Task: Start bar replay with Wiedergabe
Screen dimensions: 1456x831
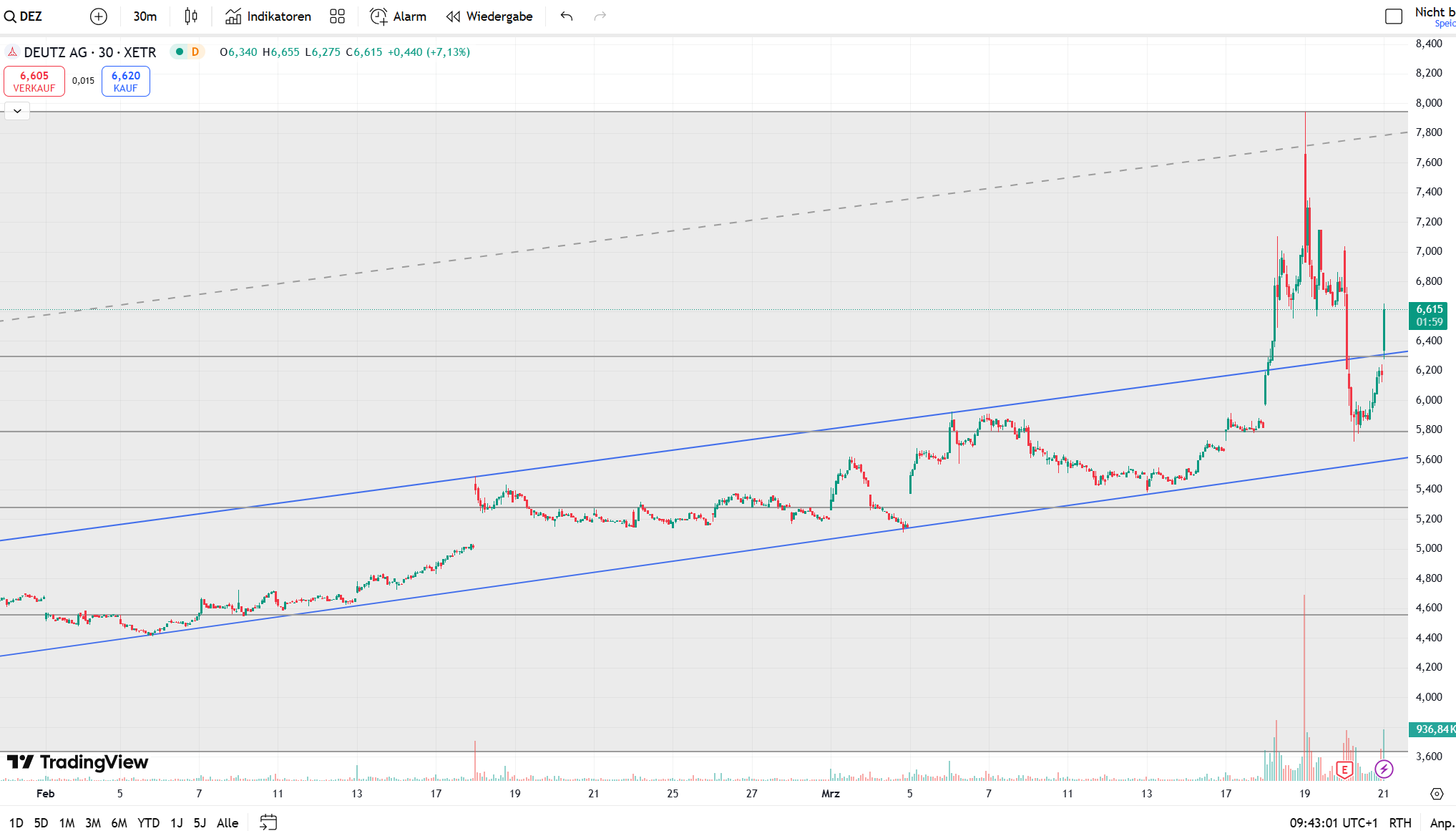Action: pyautogui.click(x=489, y=16)
